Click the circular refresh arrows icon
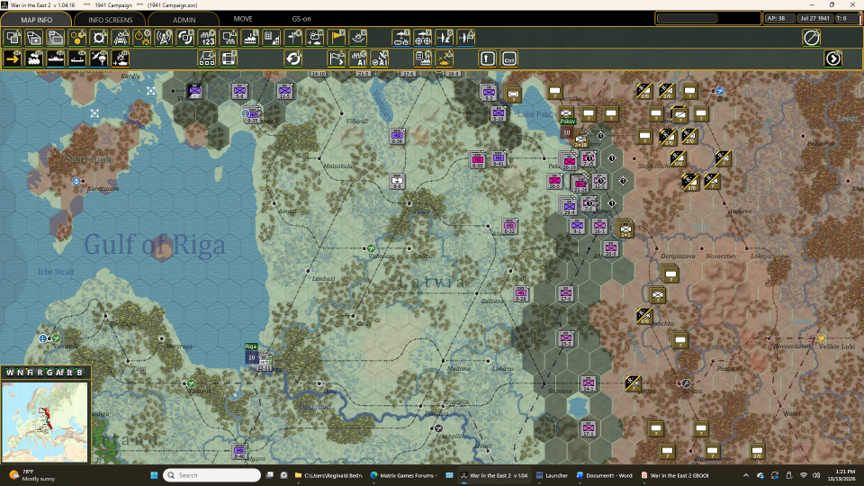Viewport: 864px width, 486px height. pyautogui.click(x=293, y=58)
